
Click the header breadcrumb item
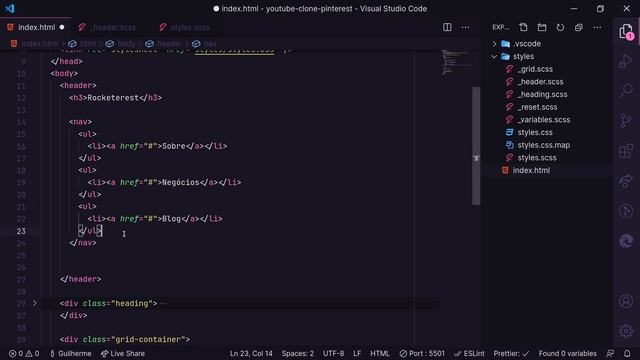169,44
